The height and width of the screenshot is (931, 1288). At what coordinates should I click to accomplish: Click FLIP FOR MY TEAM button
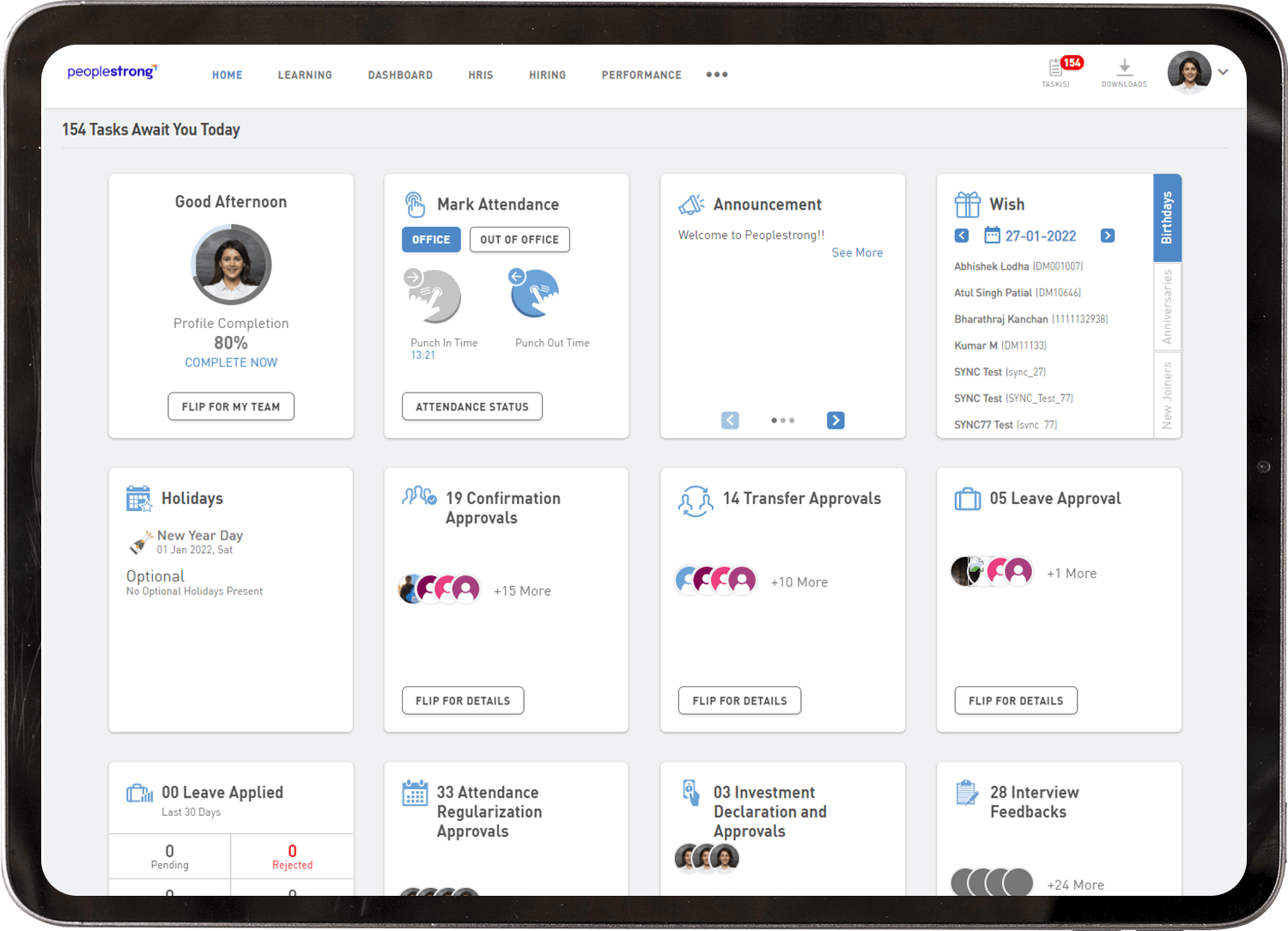click(x=231, y=407)
